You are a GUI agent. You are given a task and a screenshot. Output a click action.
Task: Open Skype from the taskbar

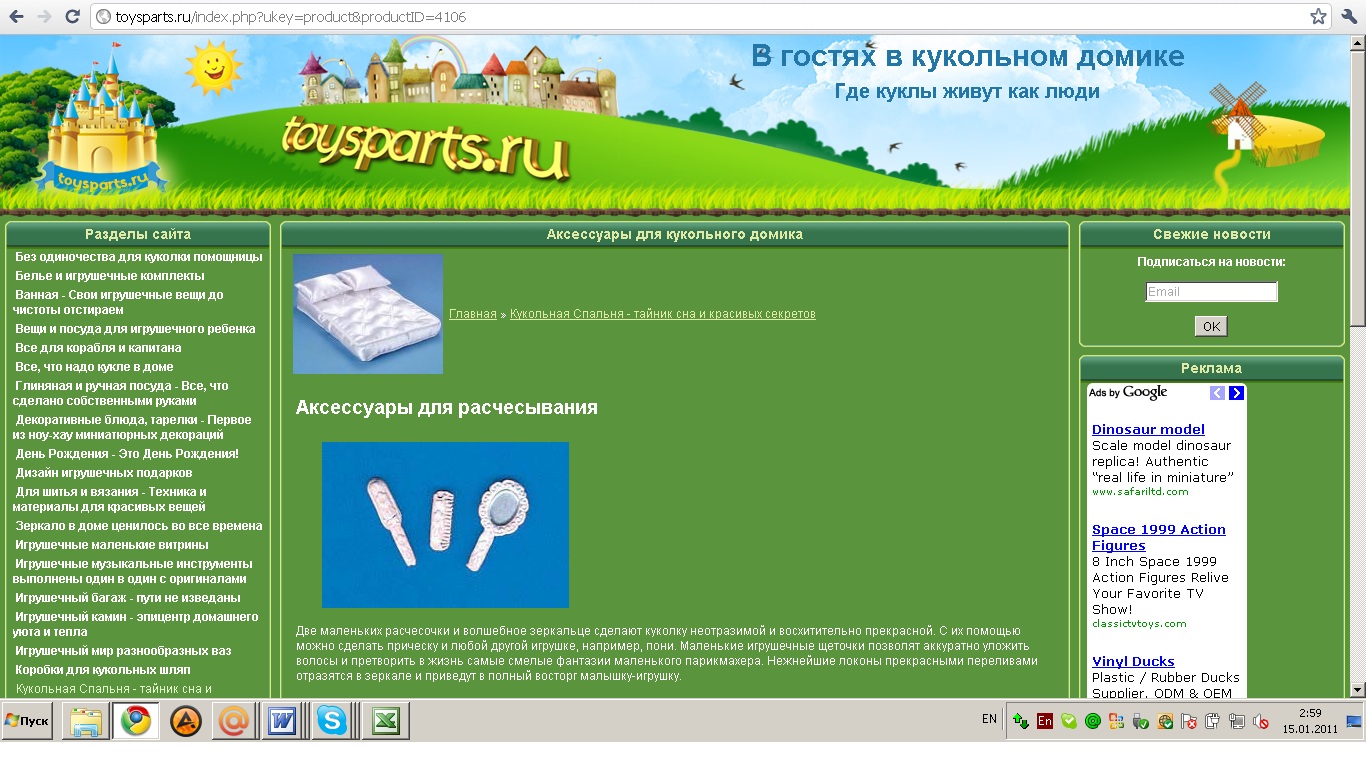tap(336, 721)
